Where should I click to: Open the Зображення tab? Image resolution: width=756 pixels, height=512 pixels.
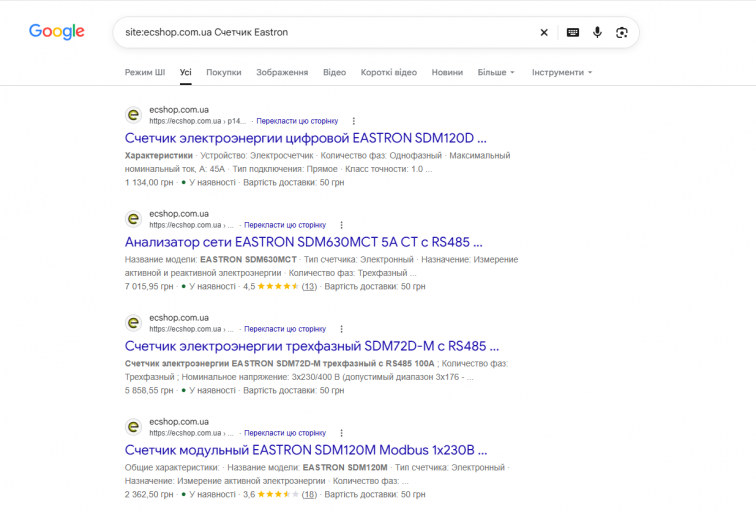(282, 72)
